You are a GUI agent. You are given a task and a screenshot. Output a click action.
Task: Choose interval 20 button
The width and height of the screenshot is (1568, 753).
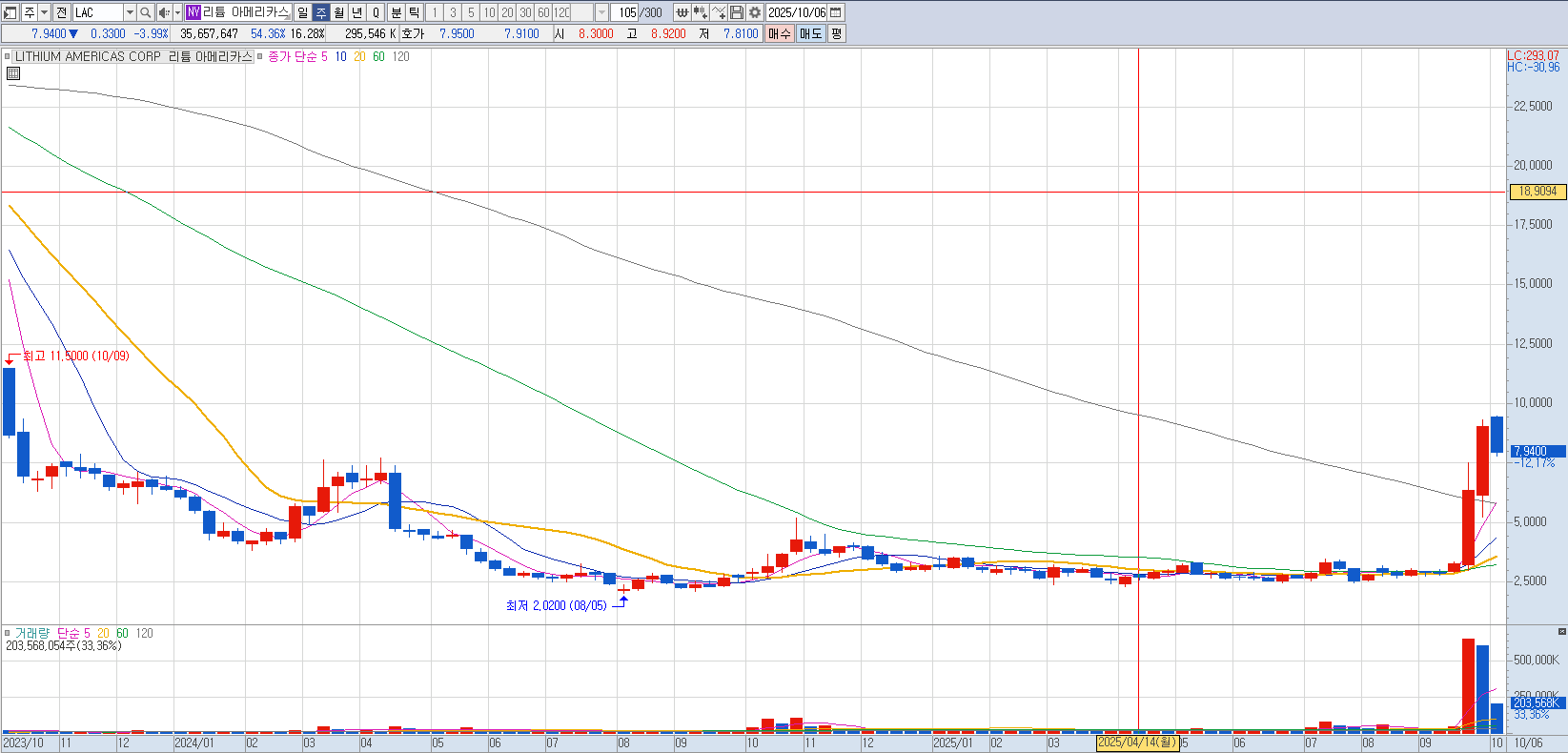[507, 12]
